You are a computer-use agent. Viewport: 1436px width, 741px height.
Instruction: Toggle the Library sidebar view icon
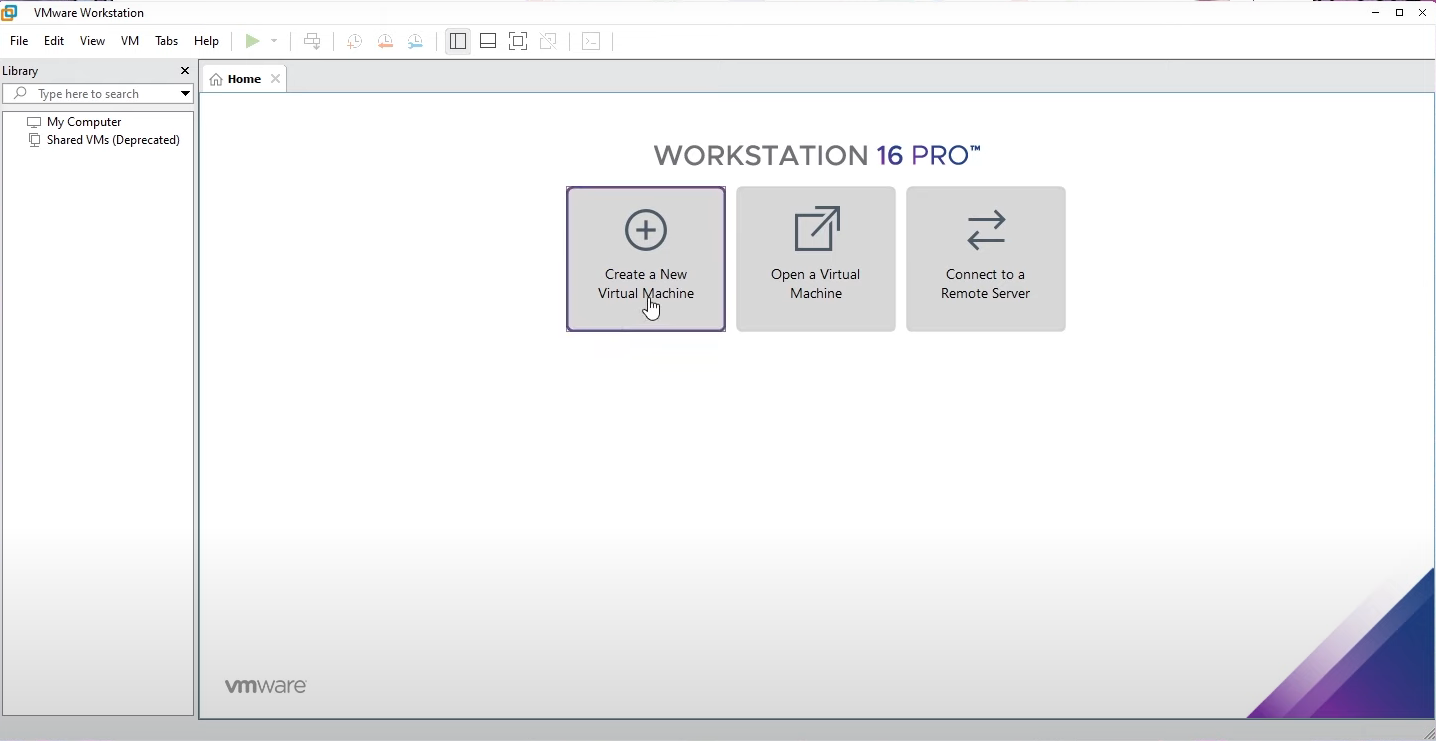point(458,41)
